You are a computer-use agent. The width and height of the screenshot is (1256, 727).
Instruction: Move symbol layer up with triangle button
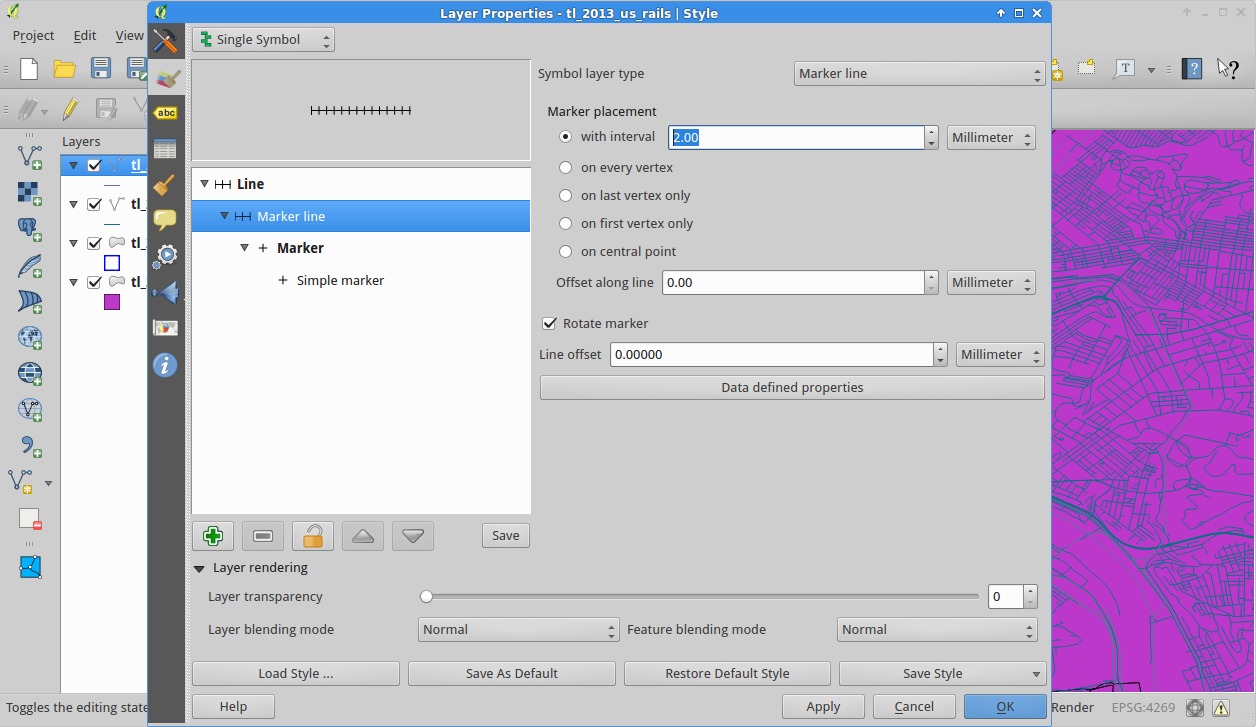tap(363, 536)
